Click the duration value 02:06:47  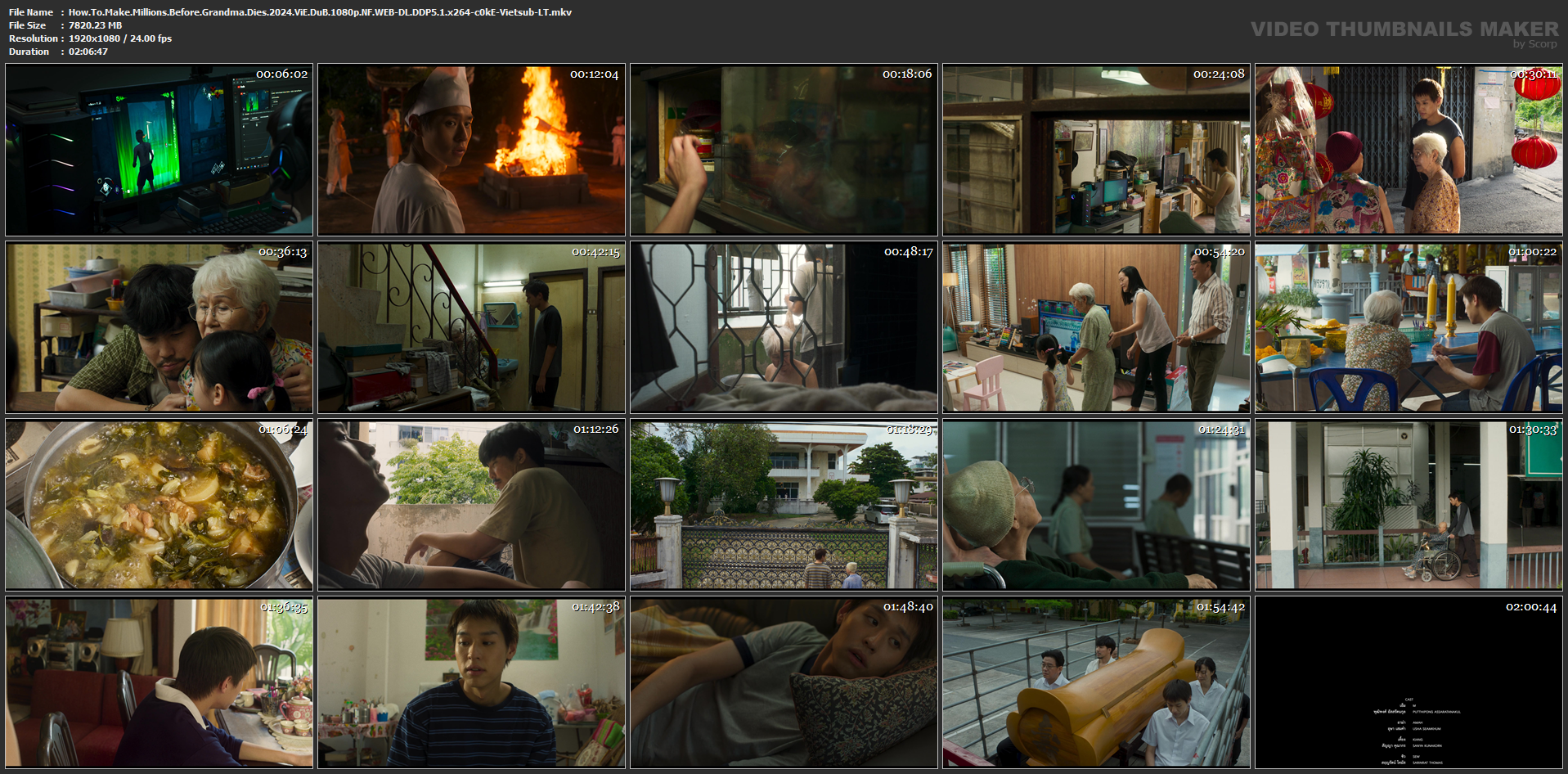click(88, 52)
